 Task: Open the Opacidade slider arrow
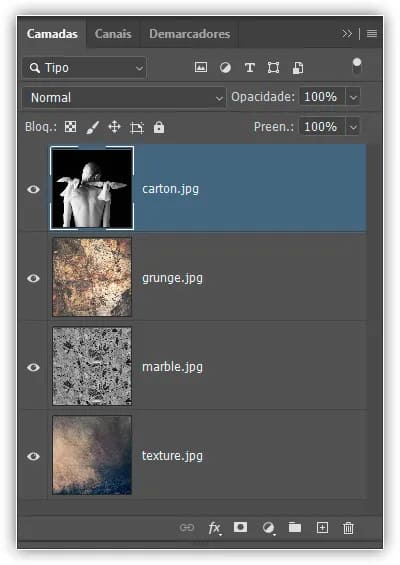point(353,97)
